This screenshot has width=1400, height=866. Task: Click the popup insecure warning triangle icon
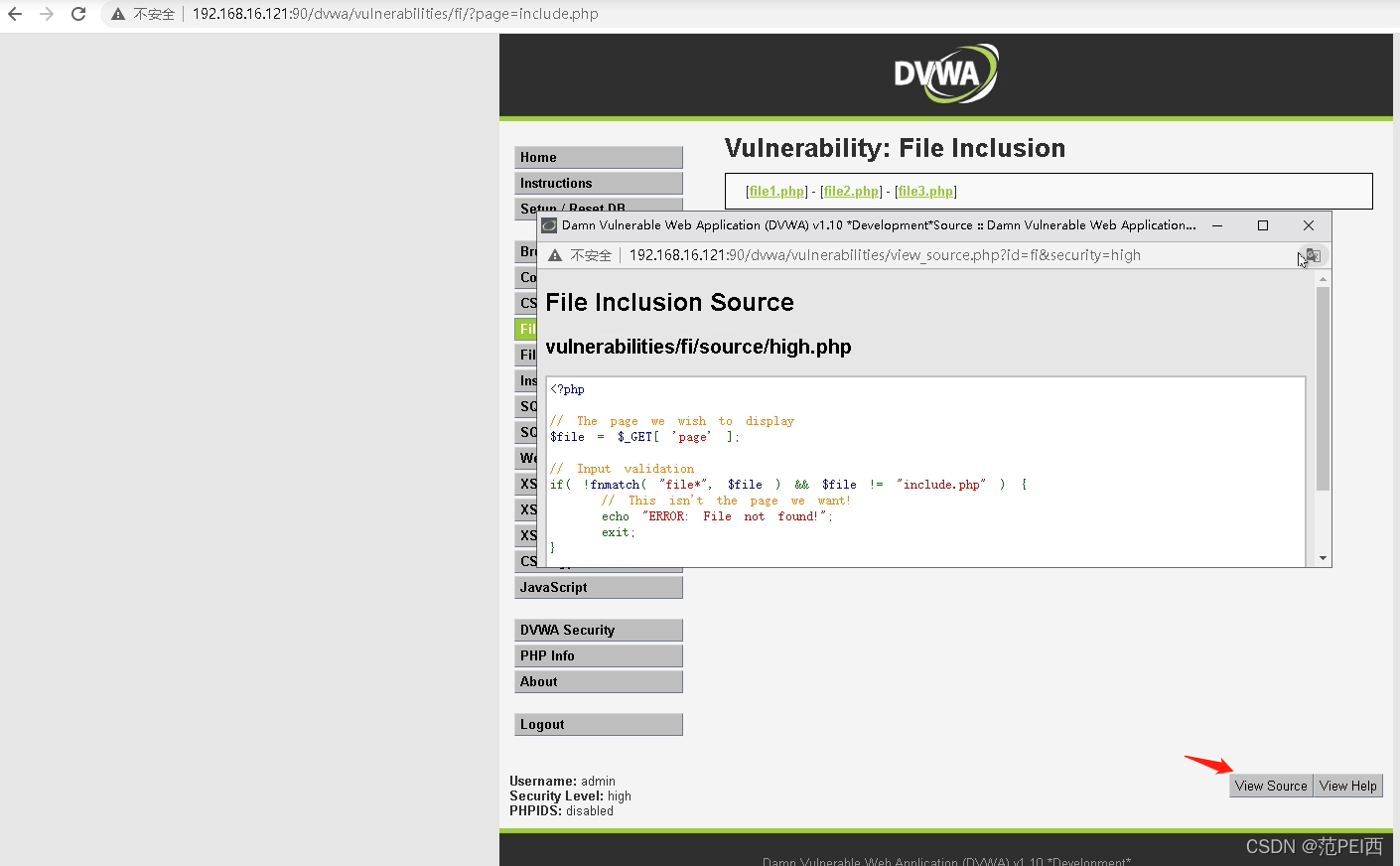coord(555,255)
